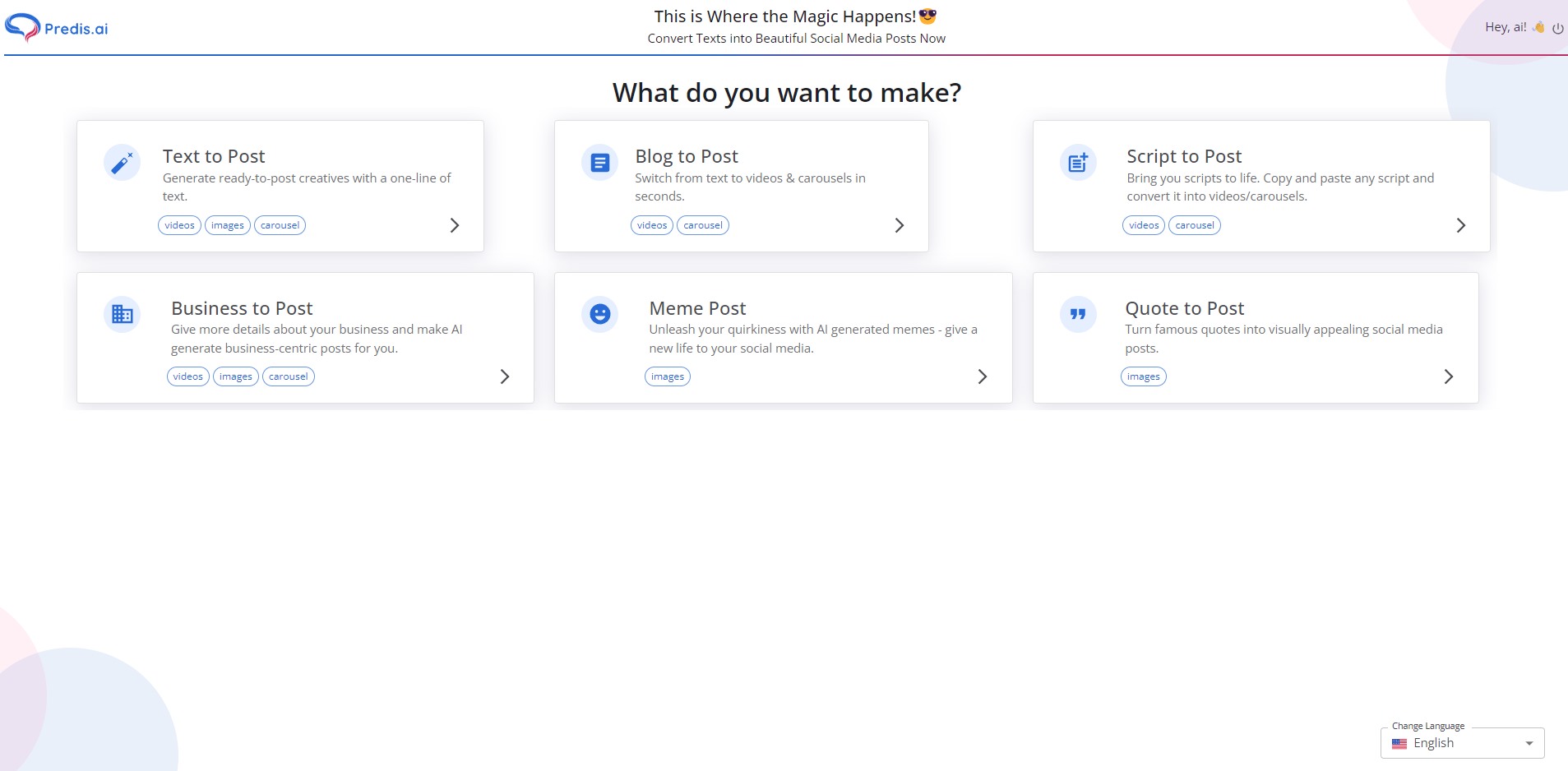Screen dimensions: 1568x771
Task: Click the Script to Post title
Action: pos(1184,156)
